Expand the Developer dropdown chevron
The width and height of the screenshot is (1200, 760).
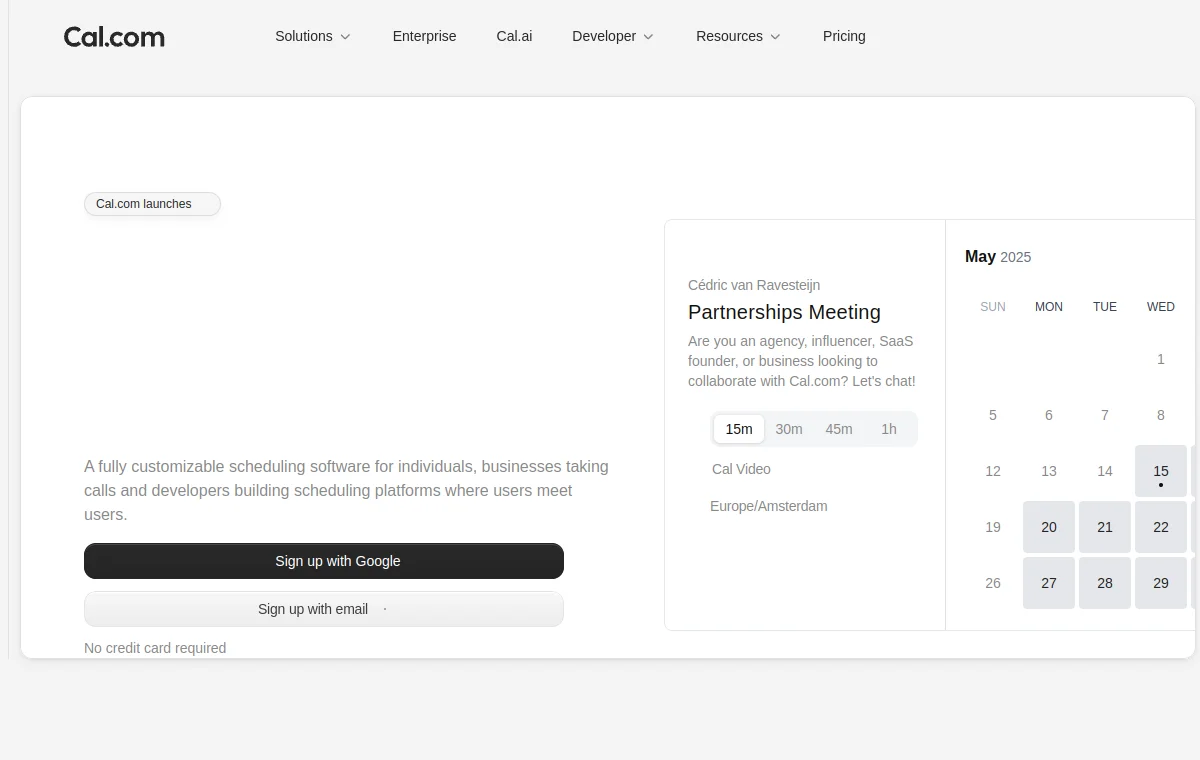pos(648,37)
